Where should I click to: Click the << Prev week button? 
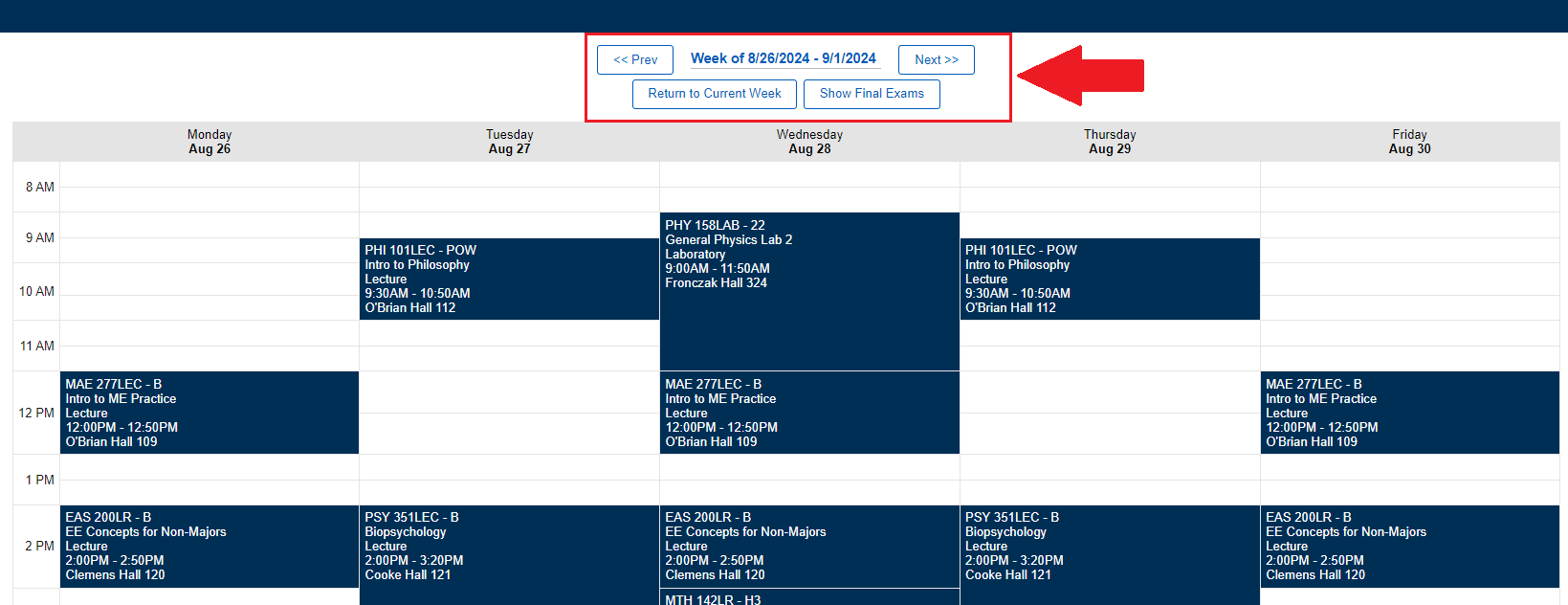click(x=635, y=59)
